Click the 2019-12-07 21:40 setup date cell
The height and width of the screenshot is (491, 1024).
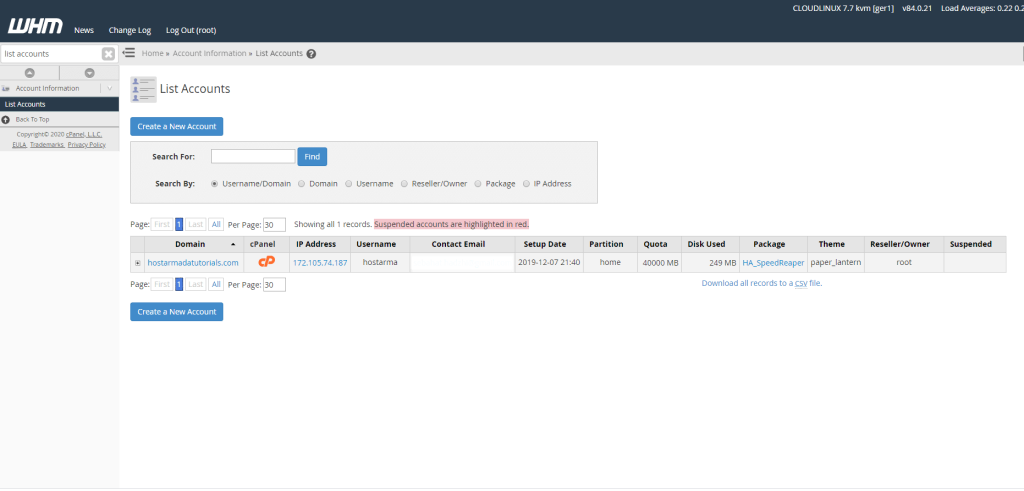[549, 262]
